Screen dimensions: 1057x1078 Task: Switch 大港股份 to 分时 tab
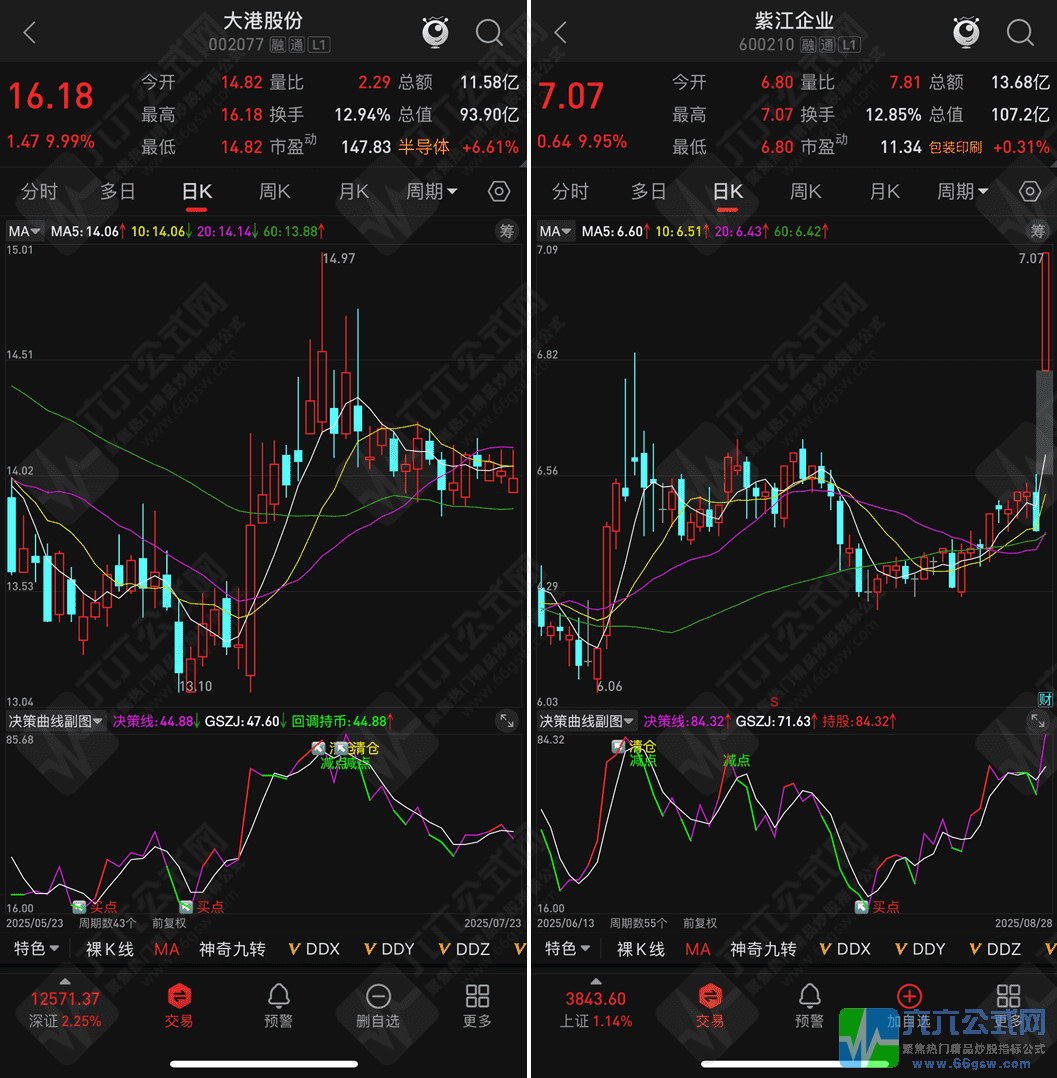39,191
